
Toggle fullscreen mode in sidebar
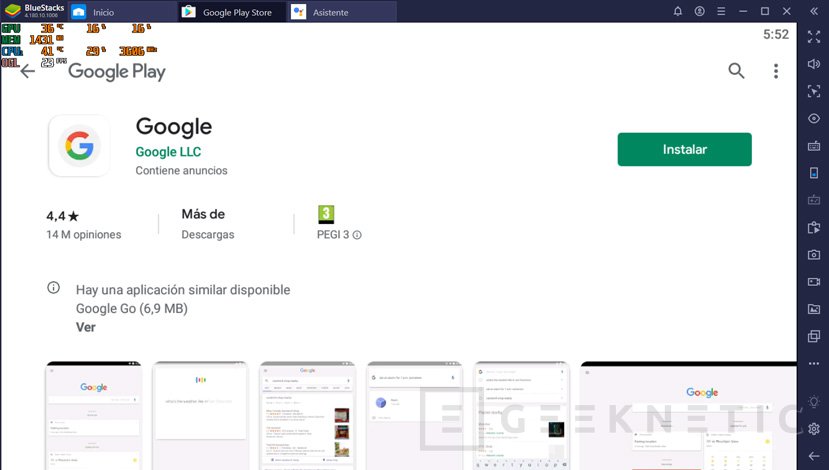813,37
